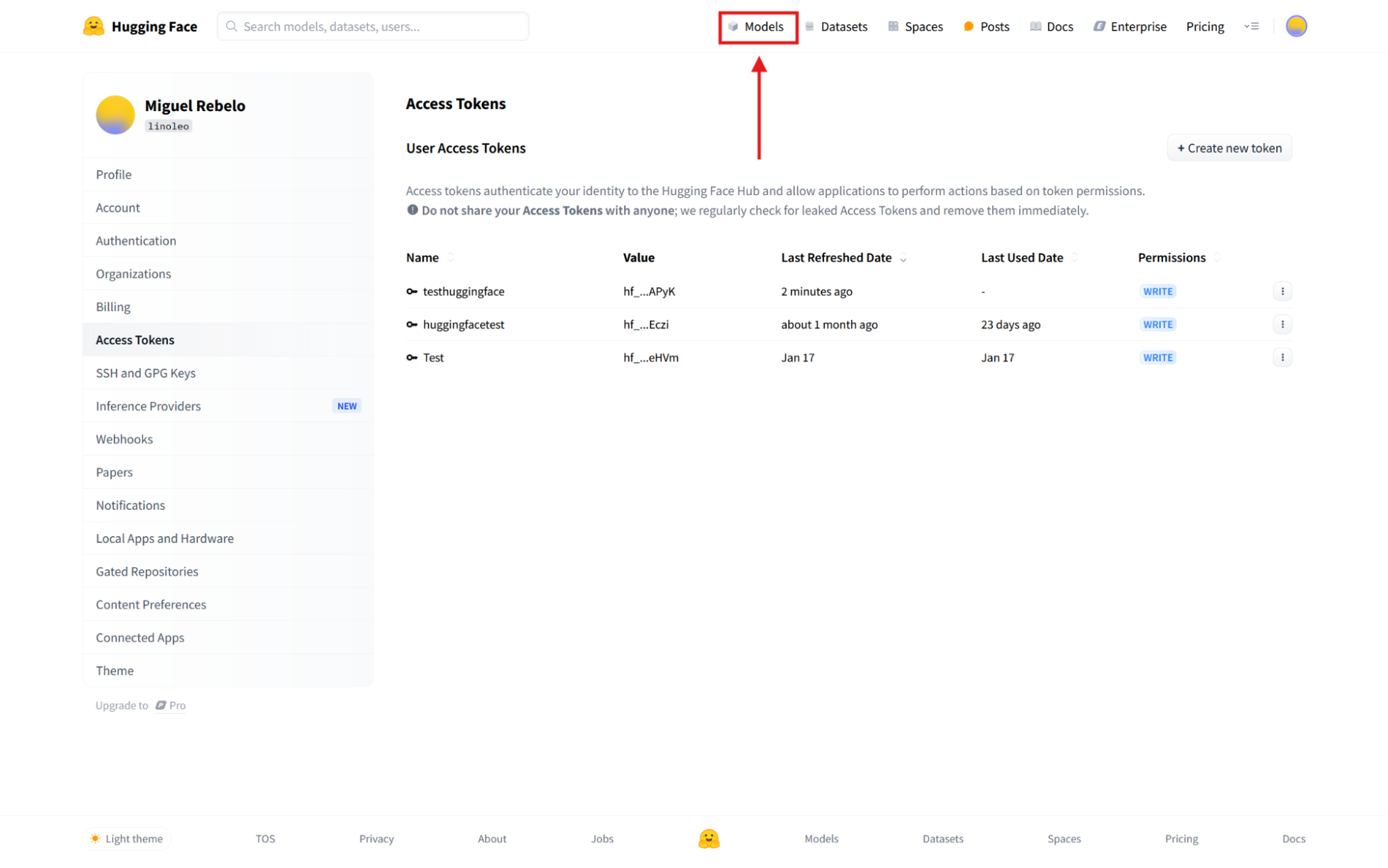
Task: Click About link in footer
Action: point(492,838)
